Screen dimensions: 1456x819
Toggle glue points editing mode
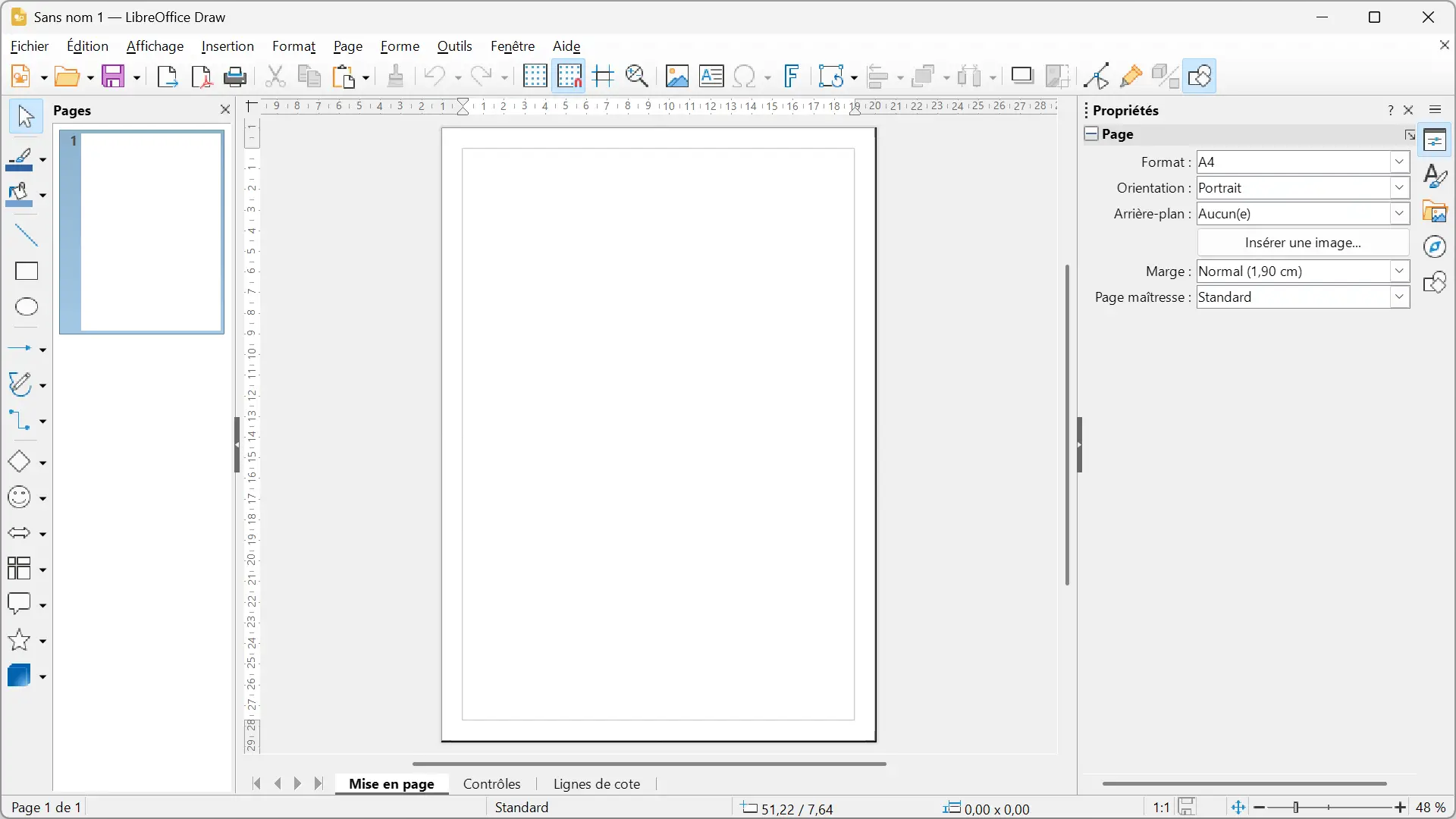pos(1131,77)
